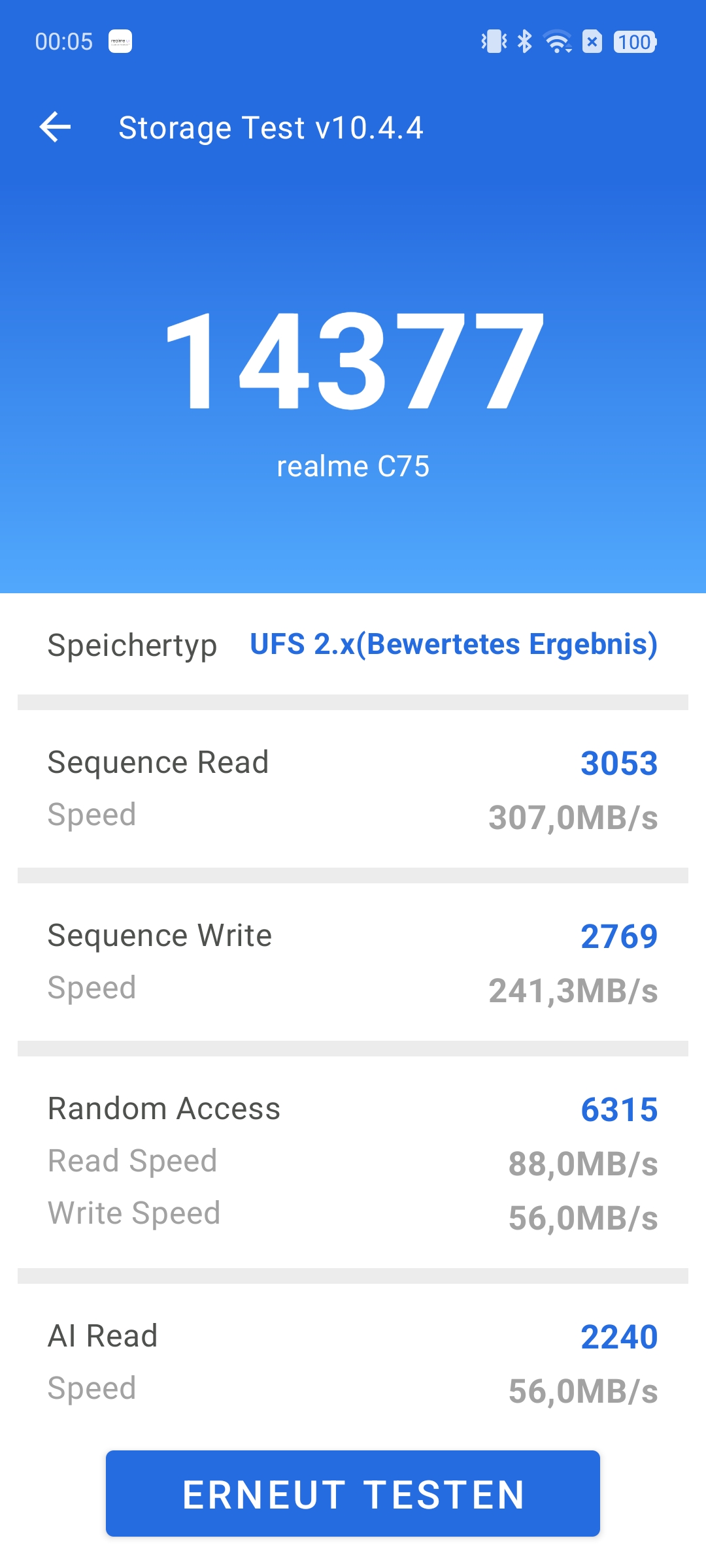Tap the Storage Test v10.4.4 title

point(271,127)
